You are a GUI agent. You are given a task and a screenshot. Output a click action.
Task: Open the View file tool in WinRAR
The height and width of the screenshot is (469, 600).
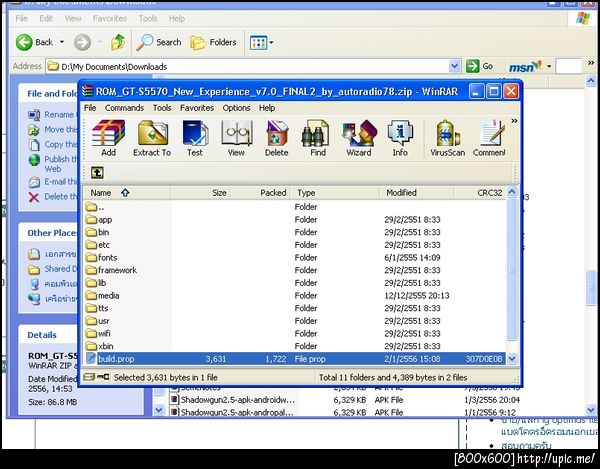(x=236, y=138)
